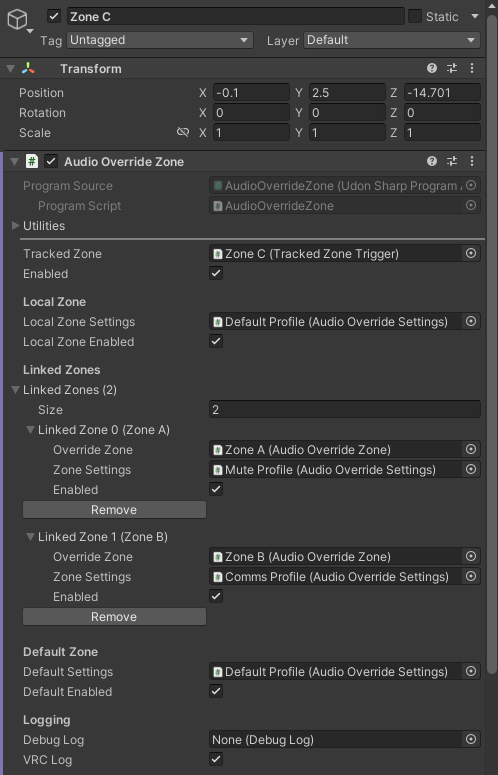Open object picker for Tracked Zone field
The height and width of the screenshot is (775, 498).
tap(471, 254)
